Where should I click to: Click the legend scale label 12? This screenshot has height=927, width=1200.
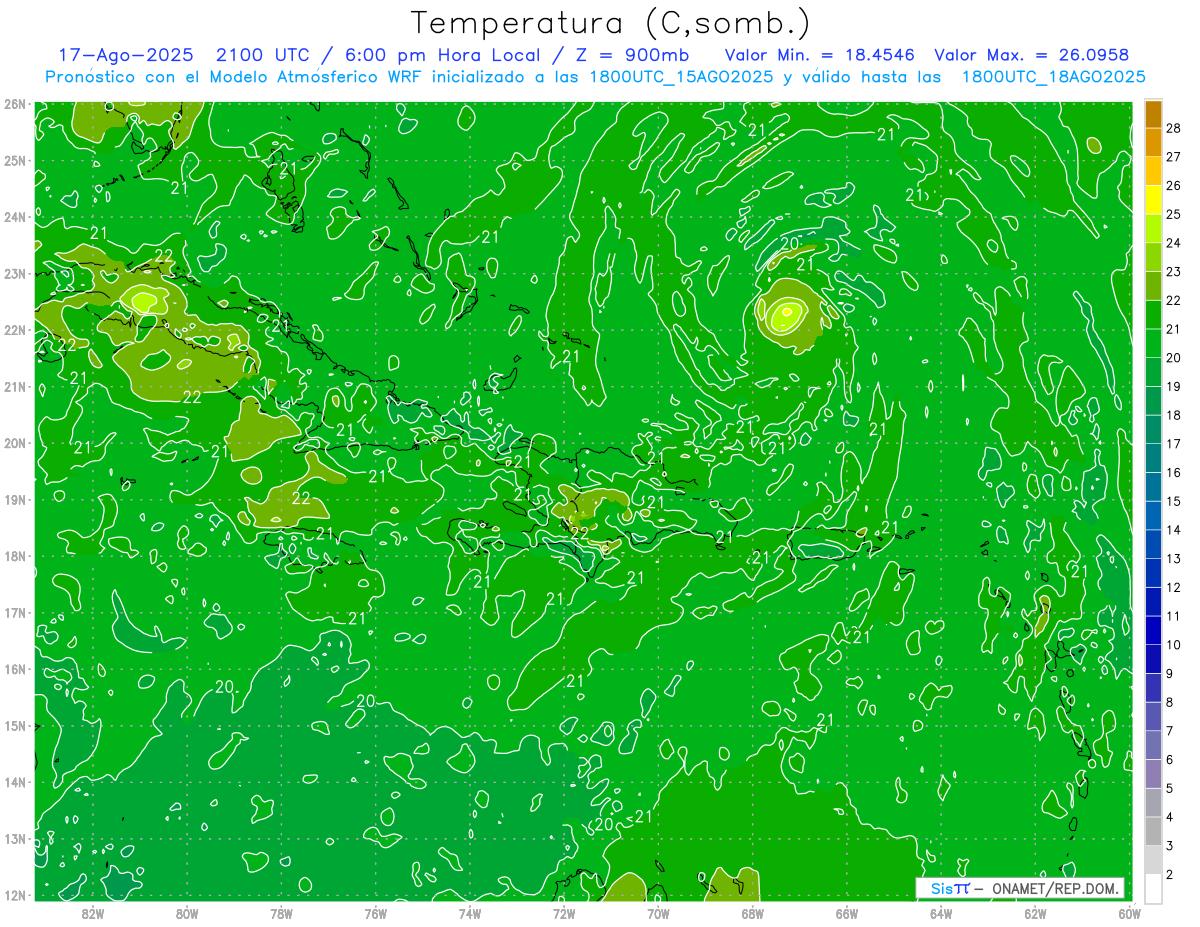point(1173,587)
